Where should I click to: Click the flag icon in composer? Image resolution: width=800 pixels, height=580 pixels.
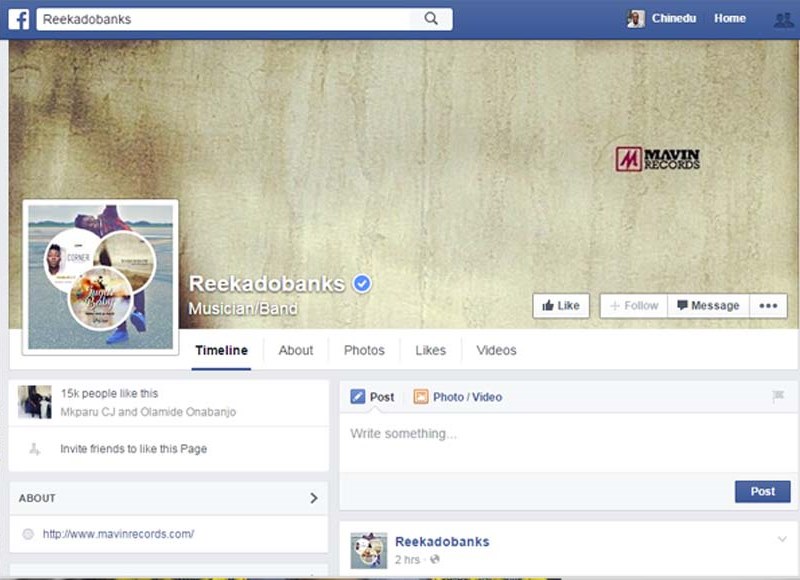778,396
